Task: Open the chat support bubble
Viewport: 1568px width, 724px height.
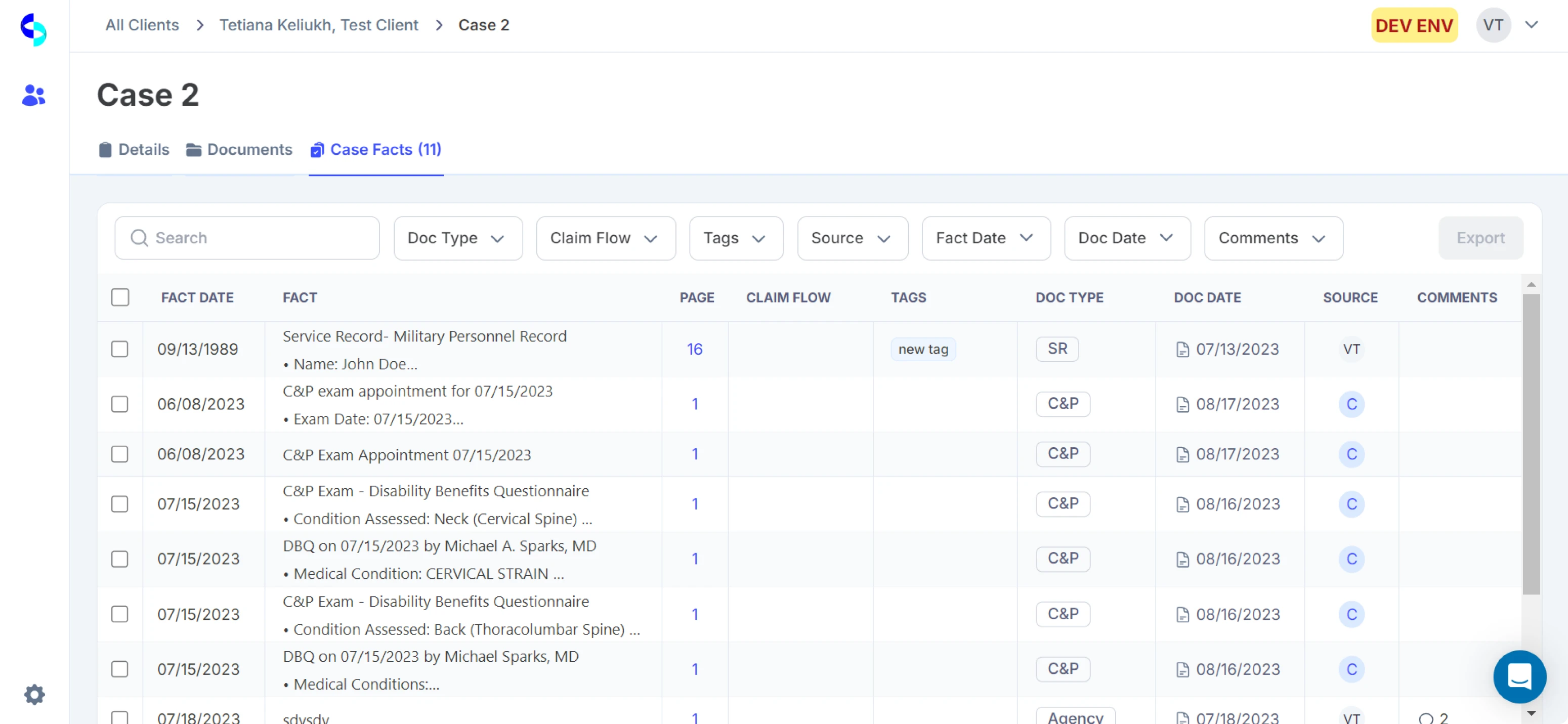Action: (1519, 676)
